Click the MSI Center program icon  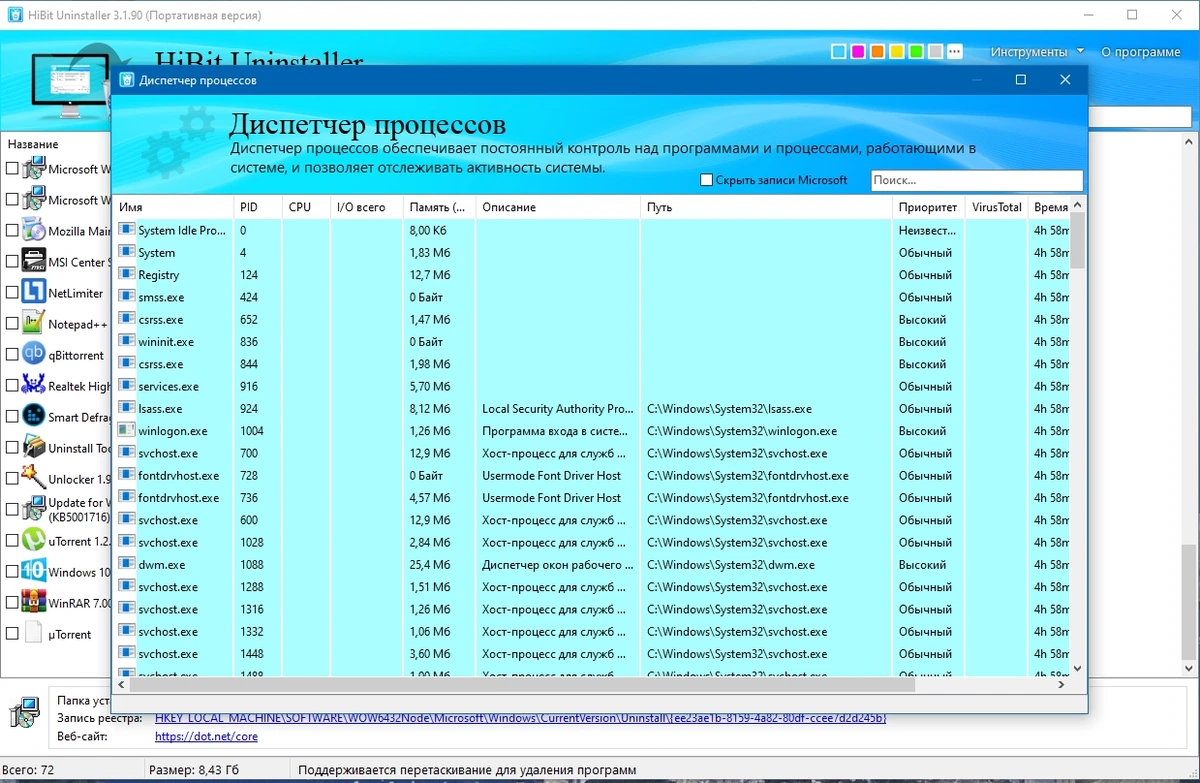[34, 261]
